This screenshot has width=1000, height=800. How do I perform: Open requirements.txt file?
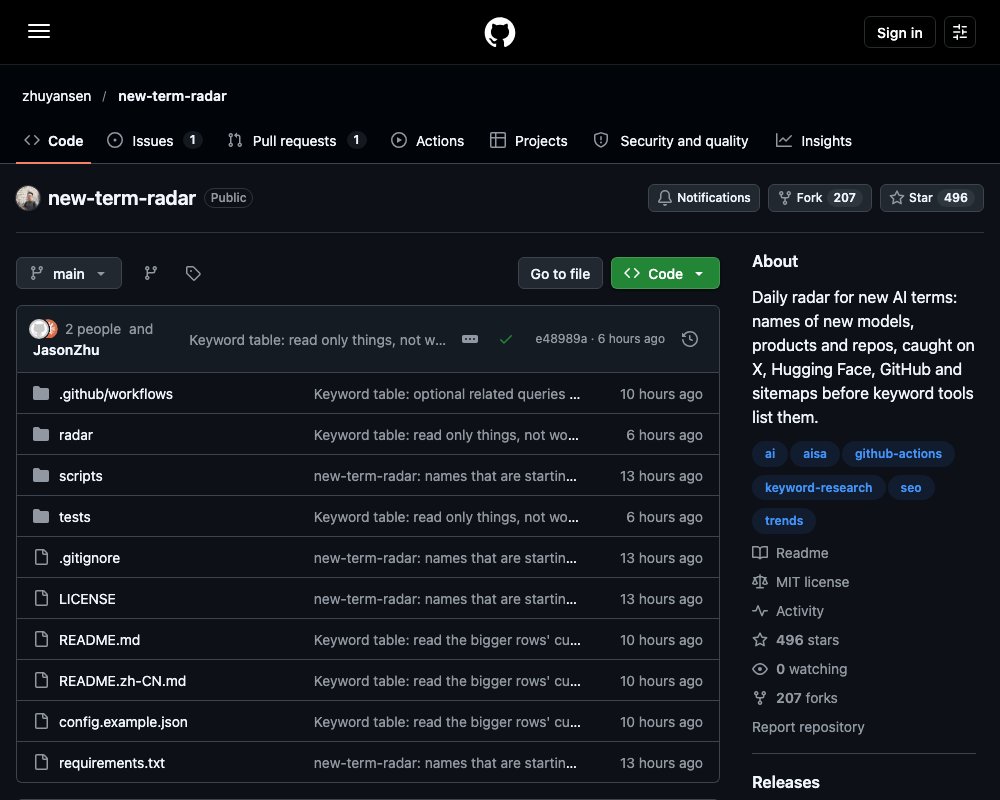[112, 763]
